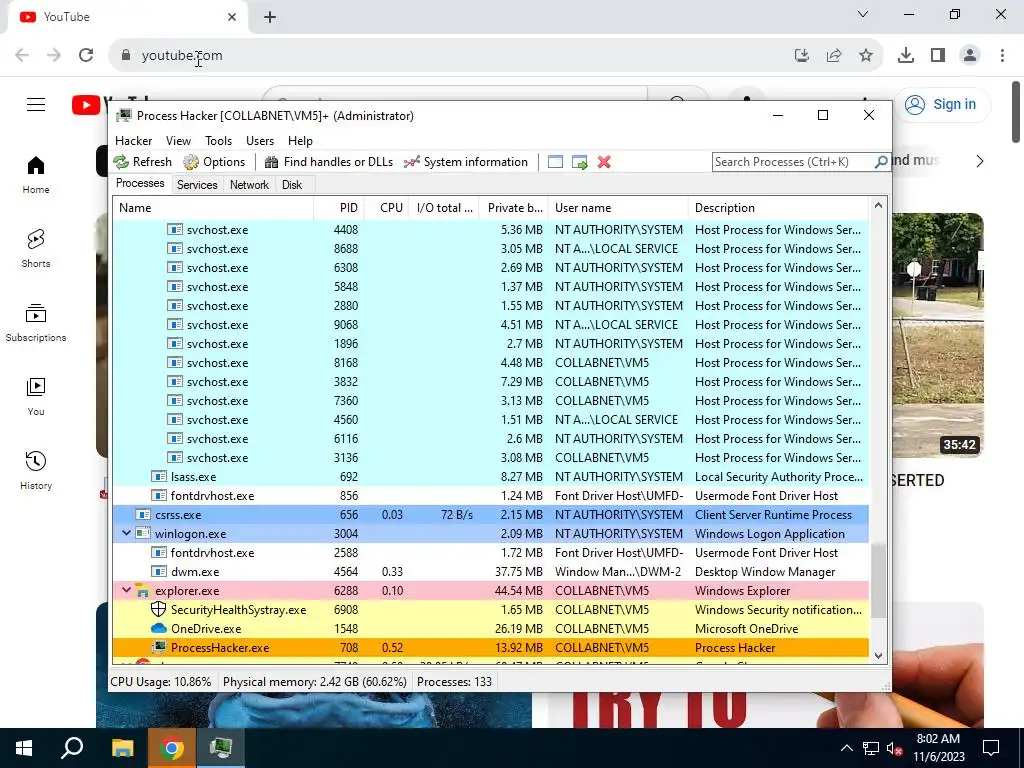Open Windows Start menu
Image resolution: width=1024 pixels, height=768 pixels.
tap(24, 748)
